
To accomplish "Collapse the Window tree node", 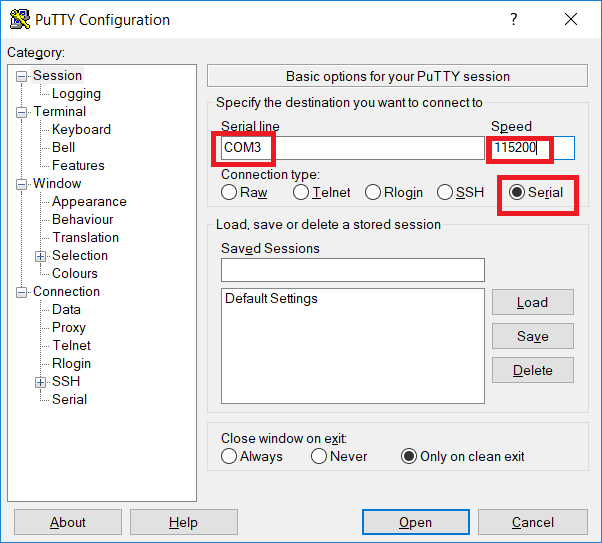I will point(21,184).
